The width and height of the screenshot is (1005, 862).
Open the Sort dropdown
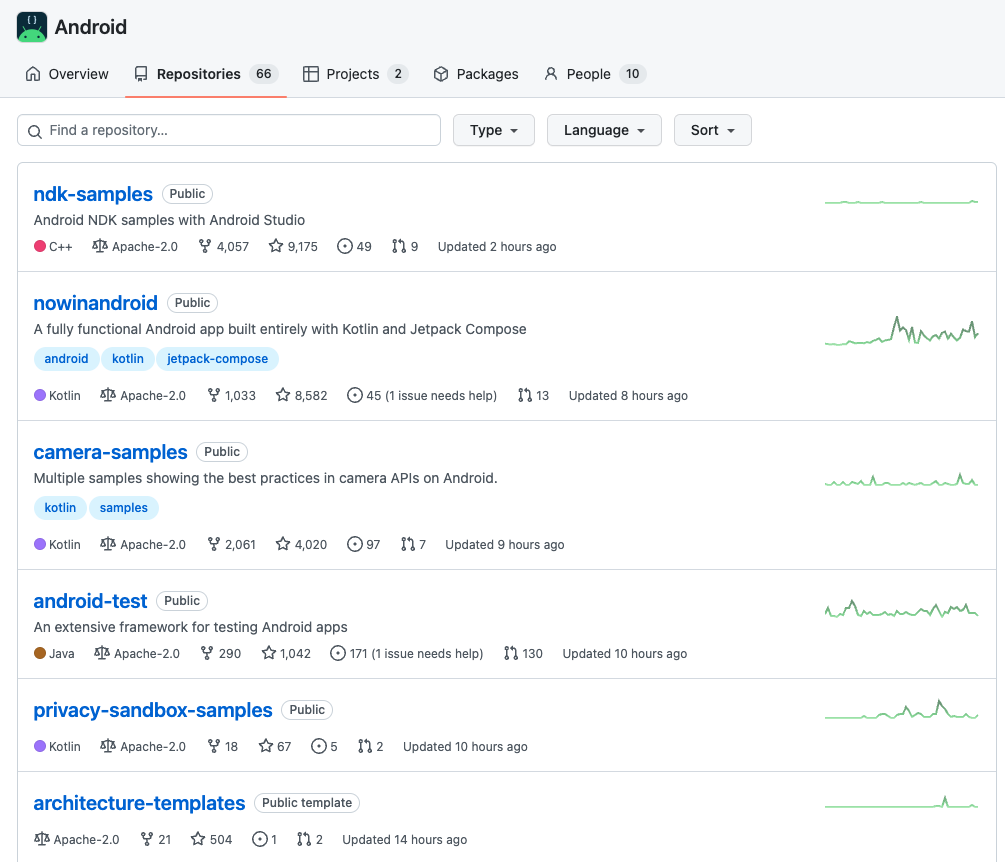[712, 130]
